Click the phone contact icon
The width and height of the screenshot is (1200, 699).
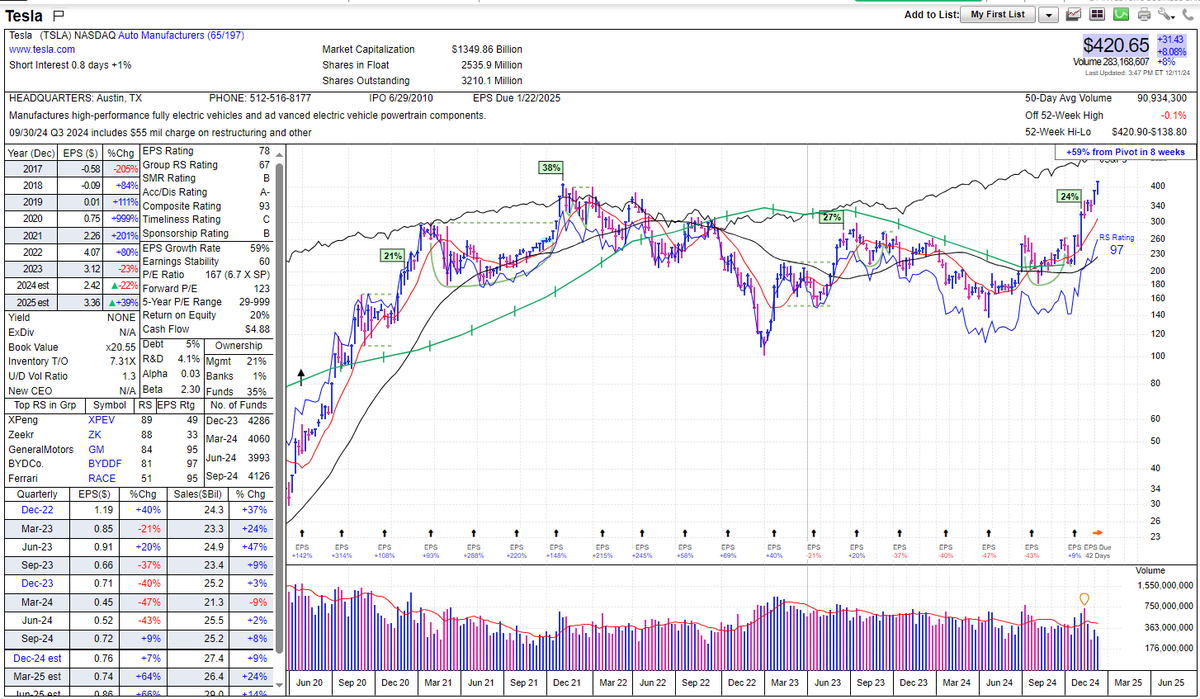coord(1189,15)
